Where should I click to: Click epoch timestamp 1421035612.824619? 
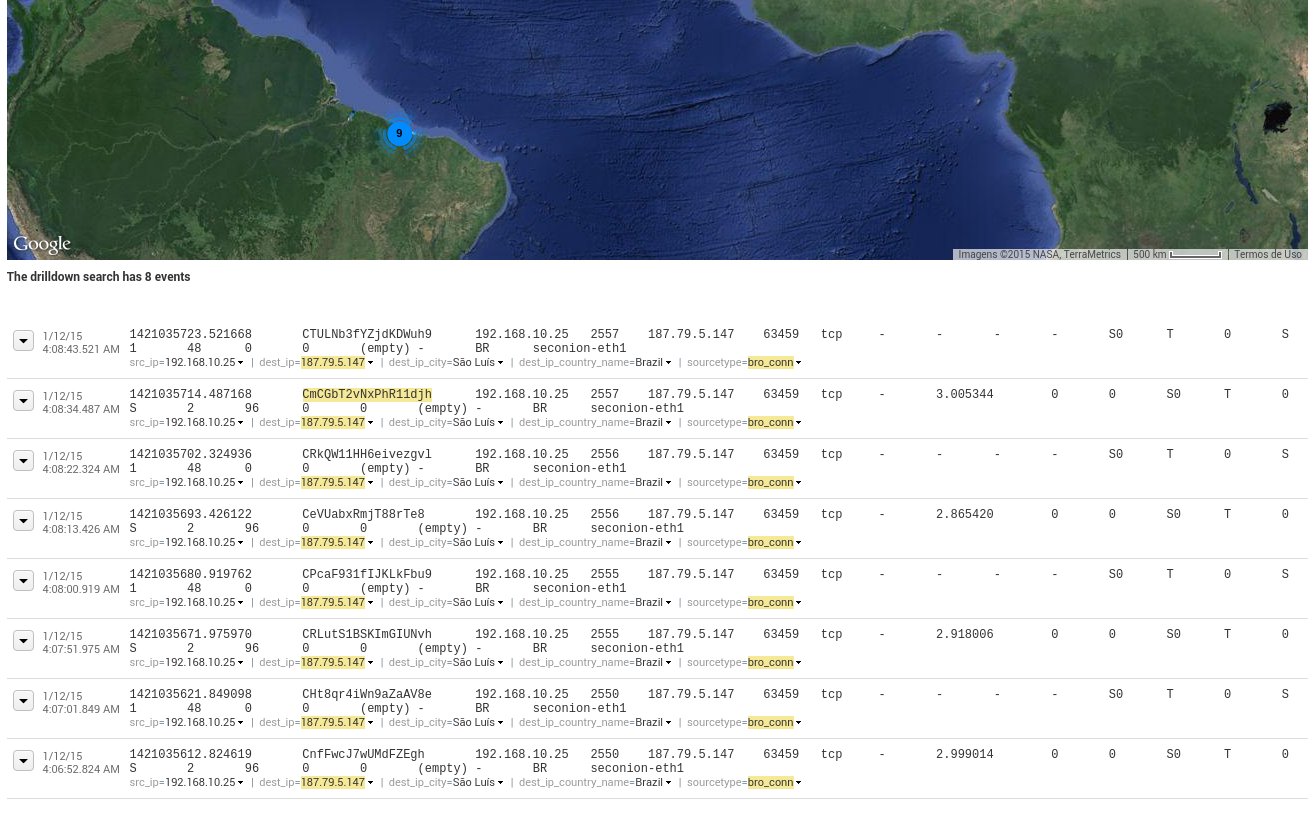click(190, 754)
